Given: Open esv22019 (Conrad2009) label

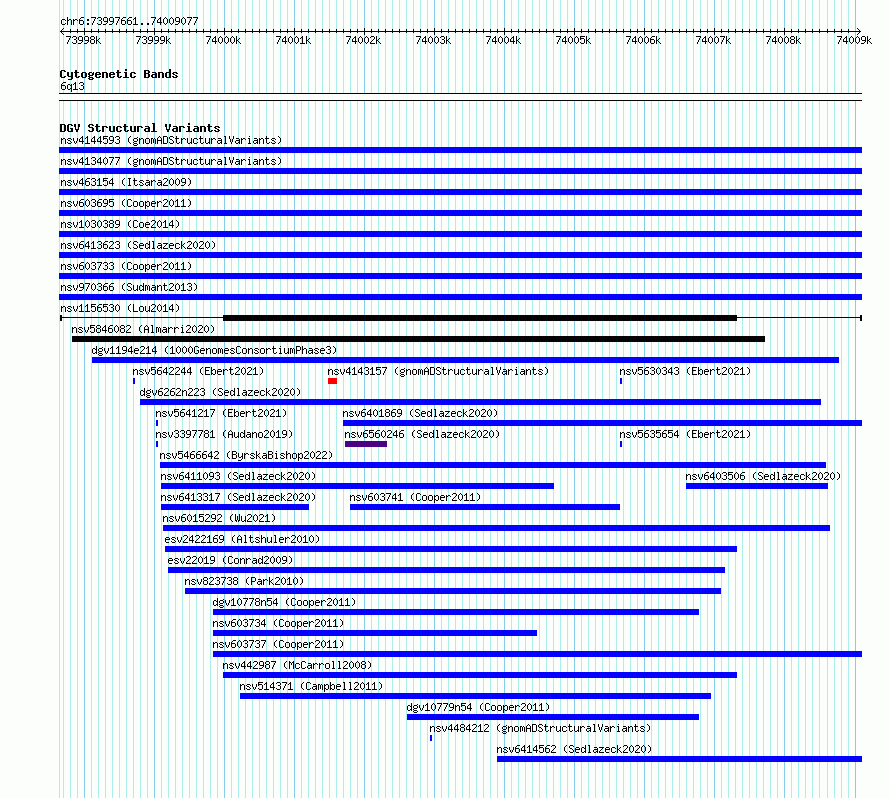Looking at the screenshot, I should coord(230,560).
